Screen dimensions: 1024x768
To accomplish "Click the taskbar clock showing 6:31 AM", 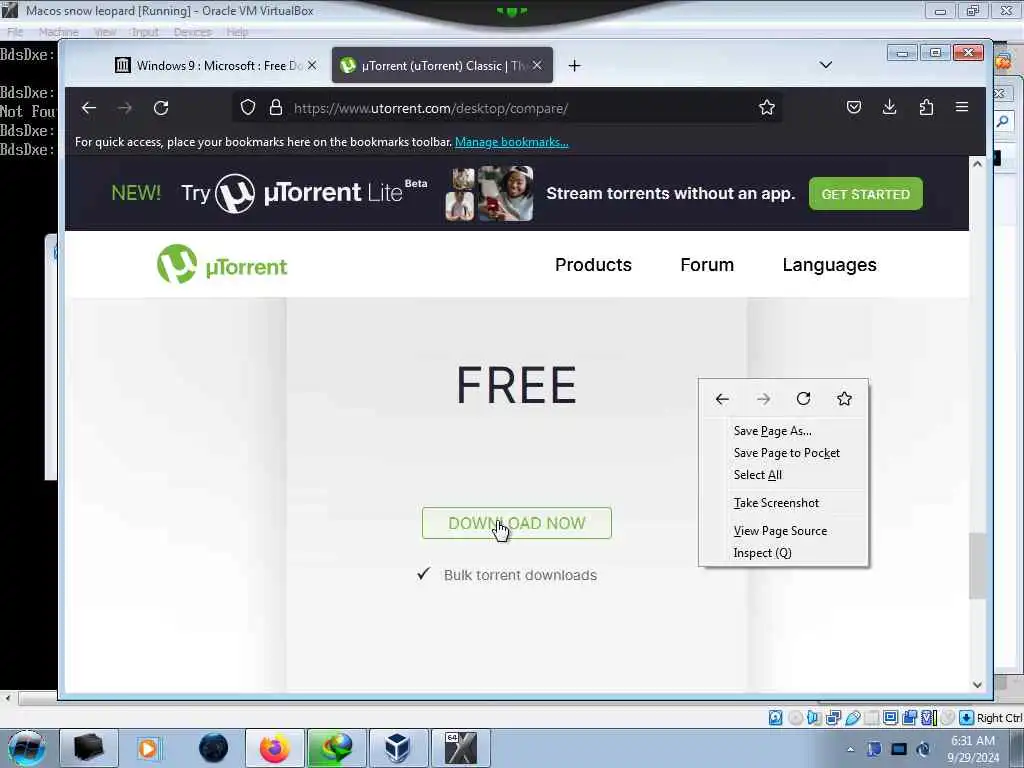I will coord(973,748).
